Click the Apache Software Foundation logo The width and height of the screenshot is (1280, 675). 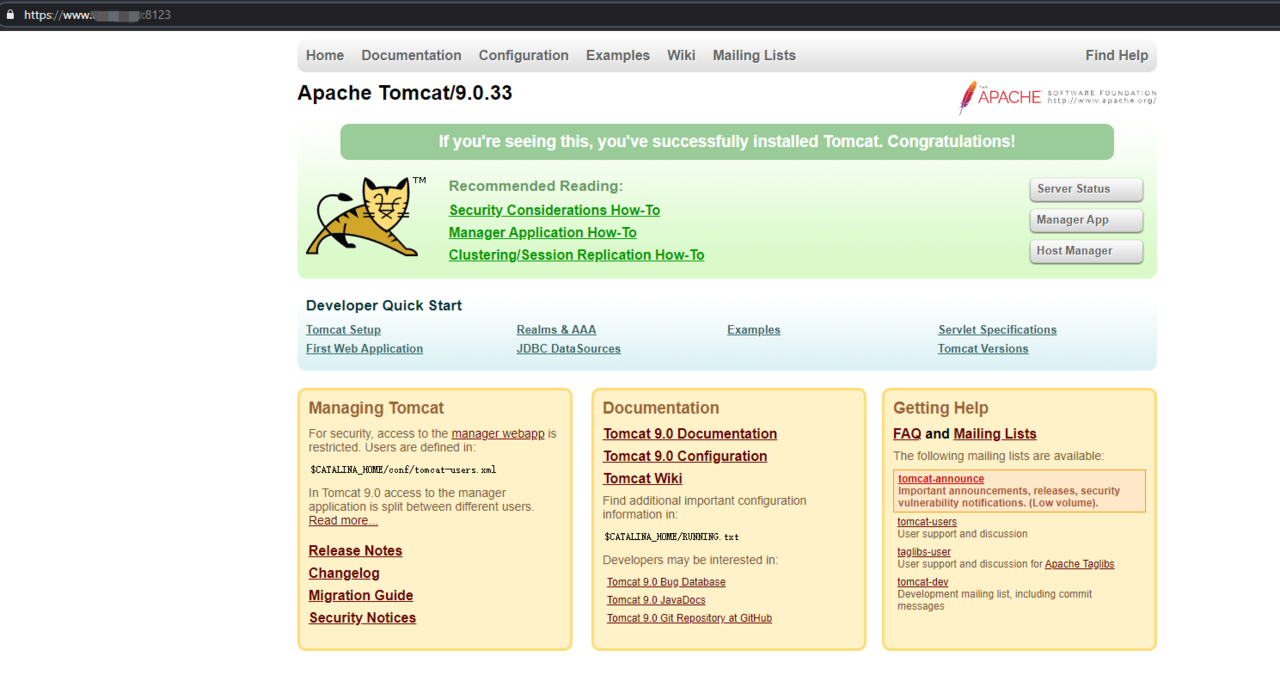(x=1057, y=97)
